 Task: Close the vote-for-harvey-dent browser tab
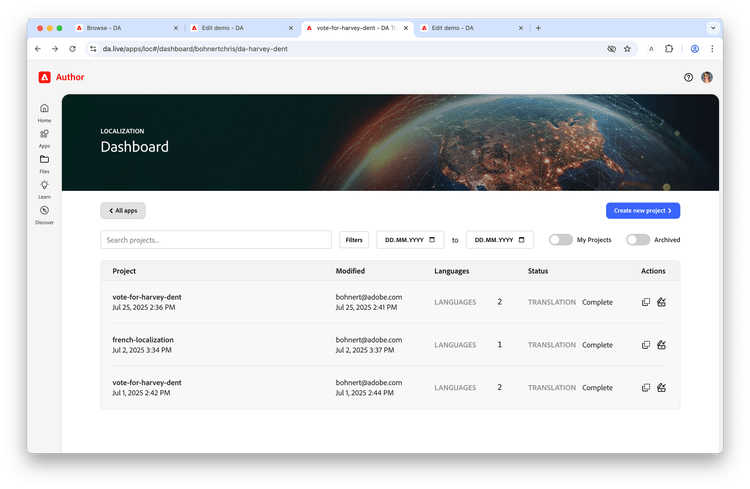406,28
